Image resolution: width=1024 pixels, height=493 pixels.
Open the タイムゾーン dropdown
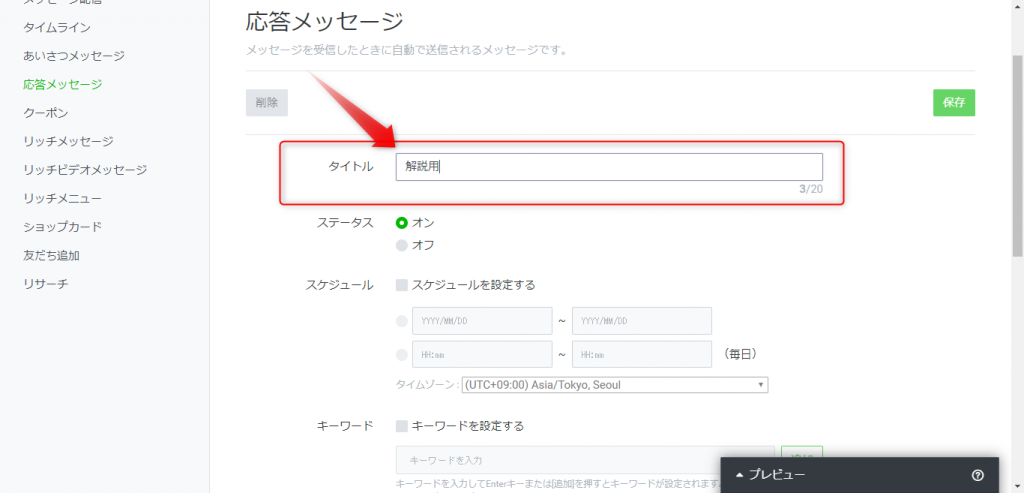[614, 385]
